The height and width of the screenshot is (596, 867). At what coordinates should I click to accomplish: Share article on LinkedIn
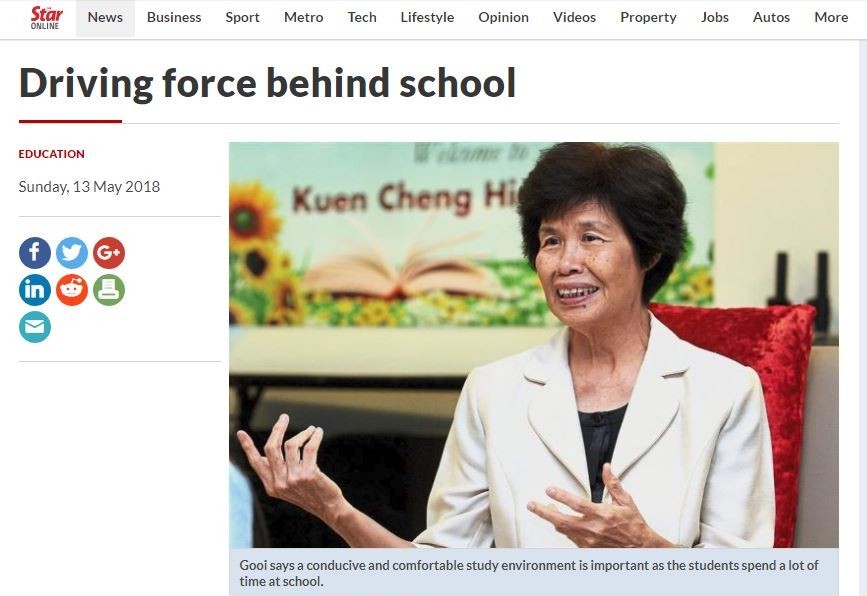click(x=35, y=290)
